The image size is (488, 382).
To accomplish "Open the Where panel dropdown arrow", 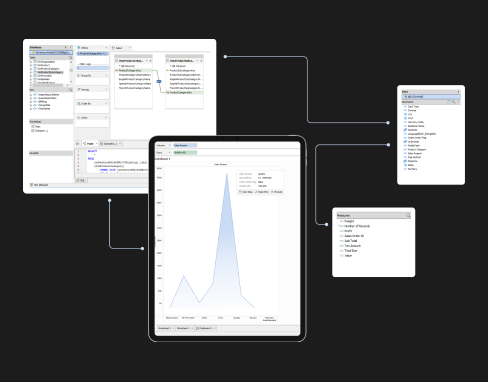I will pos(106,48).
